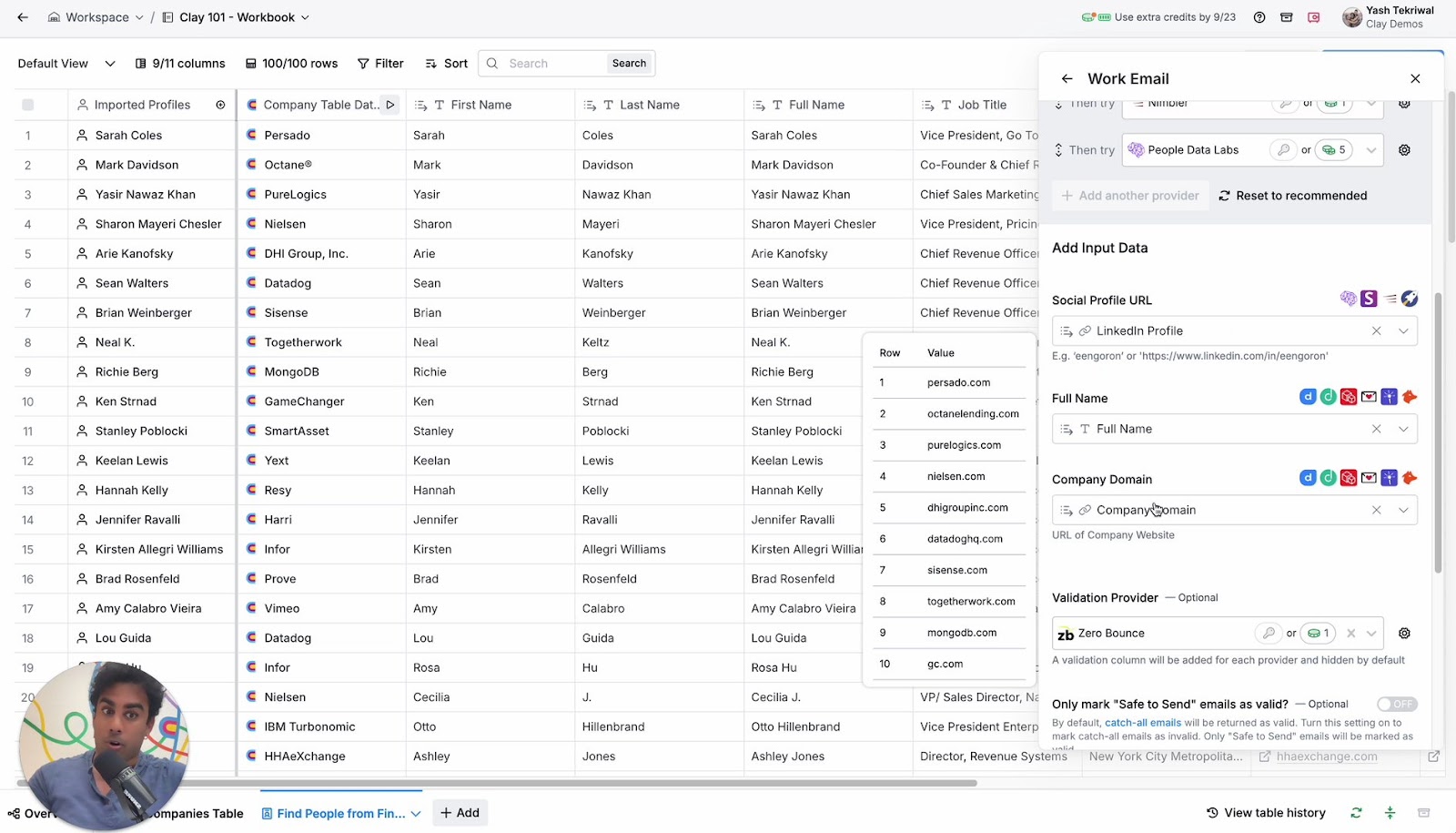Close the Work Email panel
The height and width of the screenshot is (833, 1456).
pyautogui.click(x=1415, y=78)
